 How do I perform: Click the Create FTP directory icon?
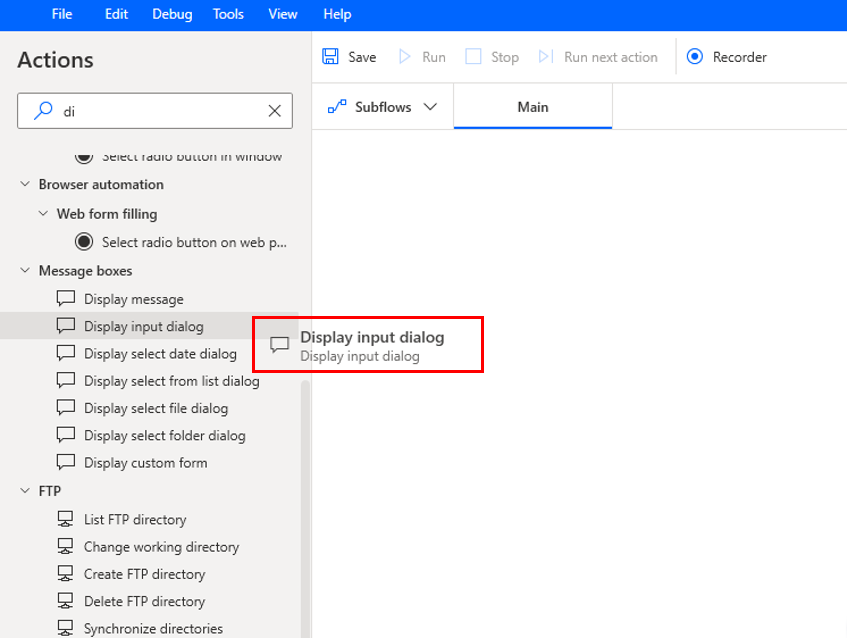(65, 573)
